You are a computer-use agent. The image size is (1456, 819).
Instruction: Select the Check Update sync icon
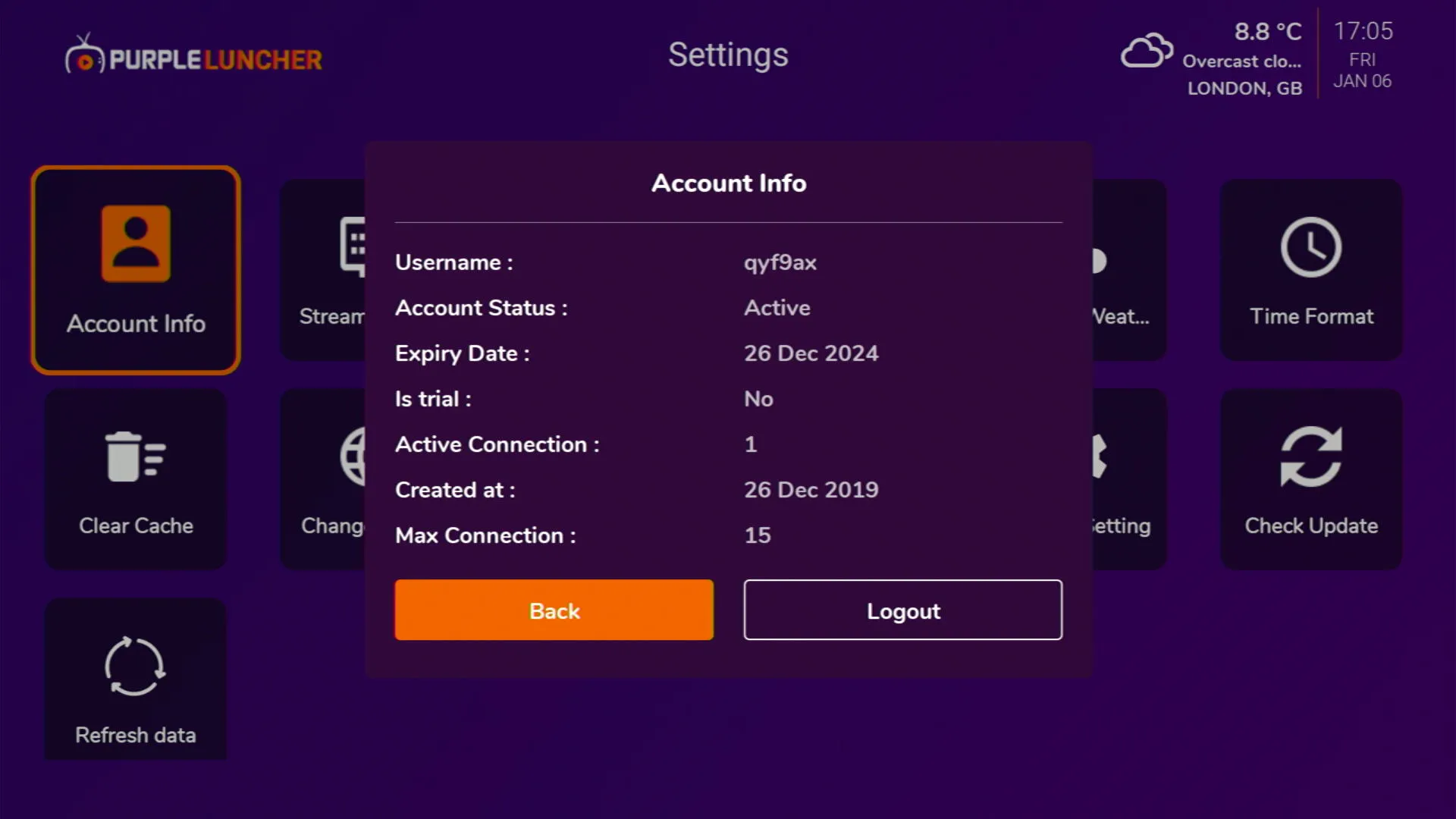click(1311, 457)
